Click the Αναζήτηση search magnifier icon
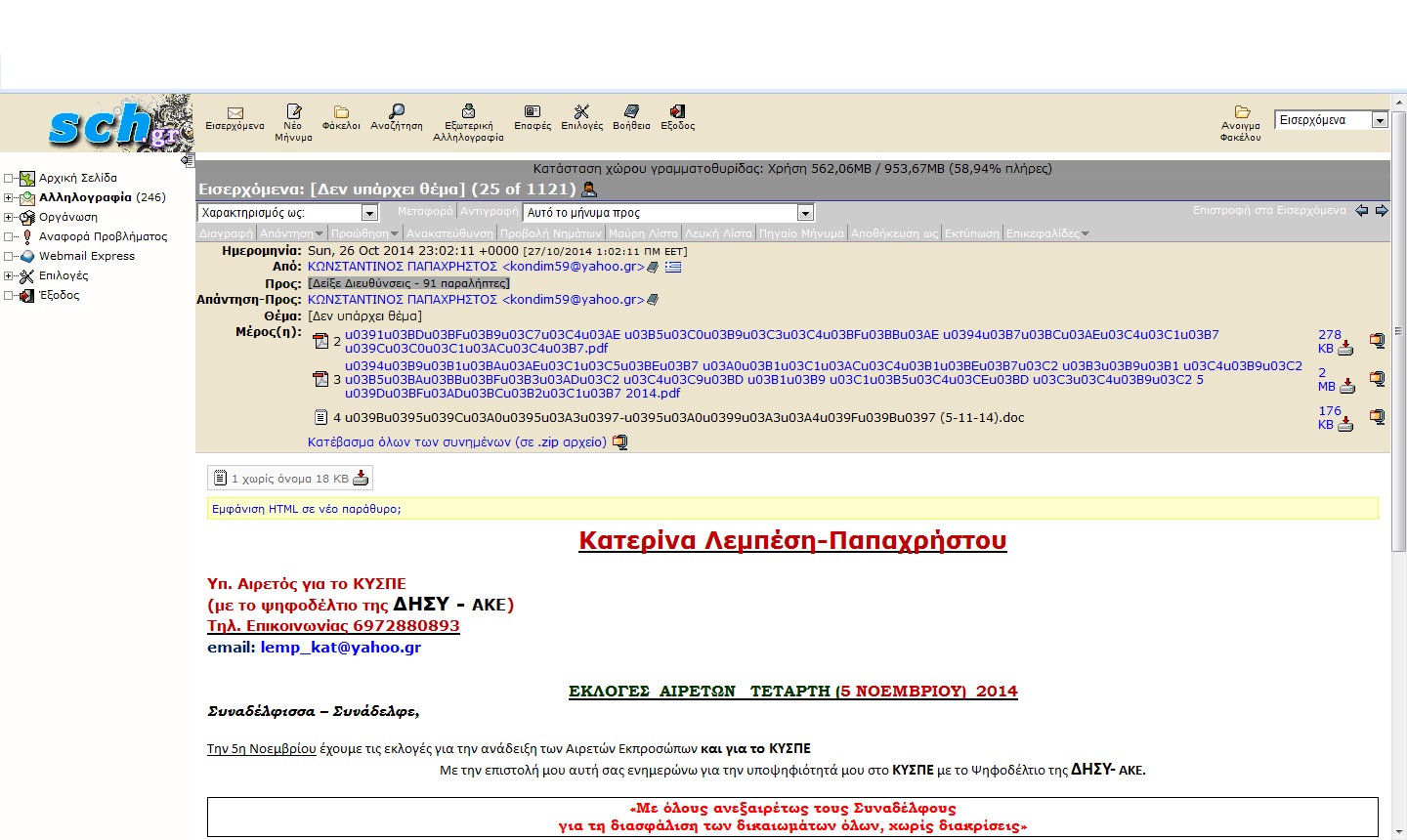The height and width of the screenshot is (840, 1407). point(397,112)
